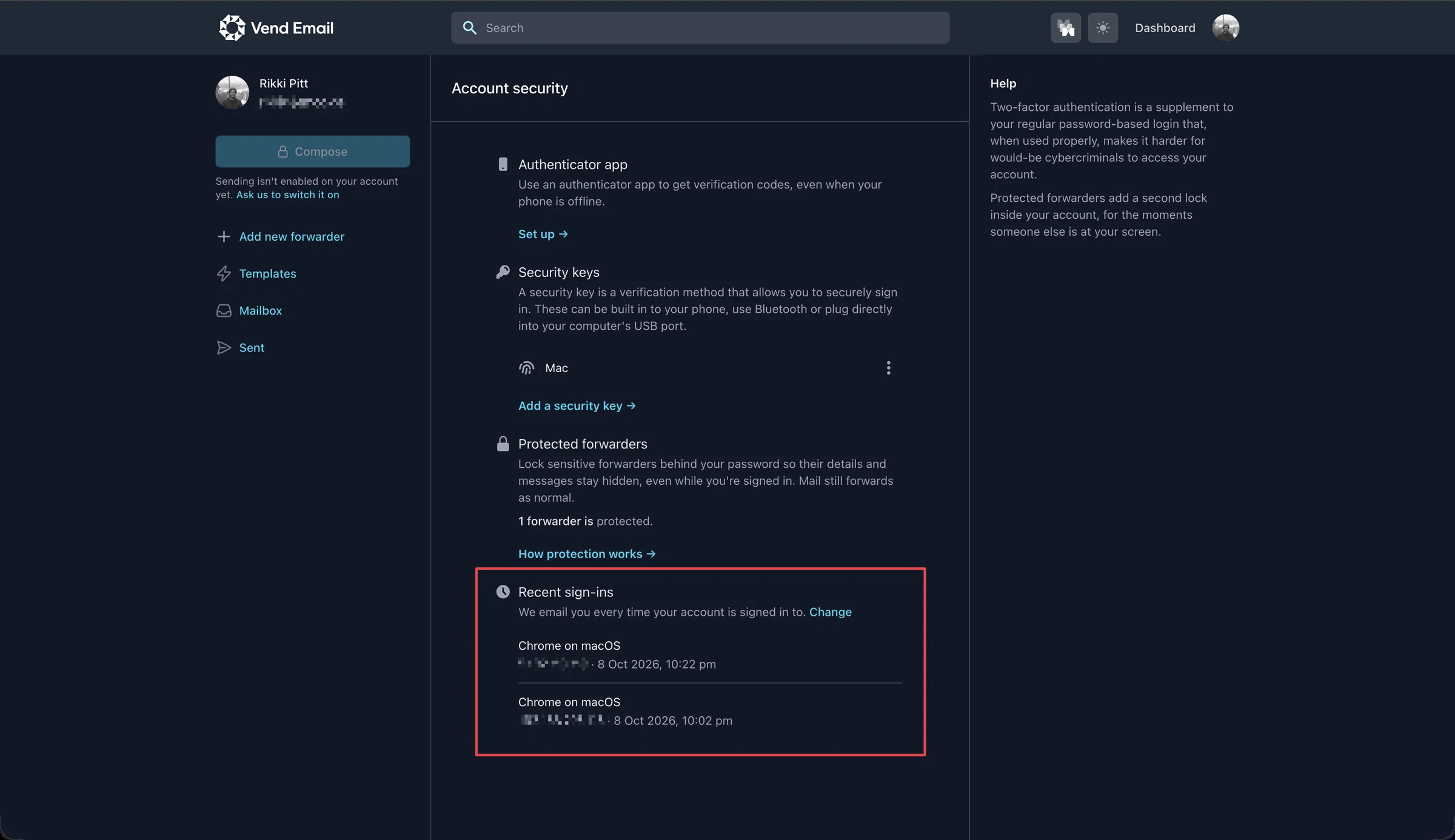Open the Mac key options menu
This screenshot has width=1455, height=840.
888,368
